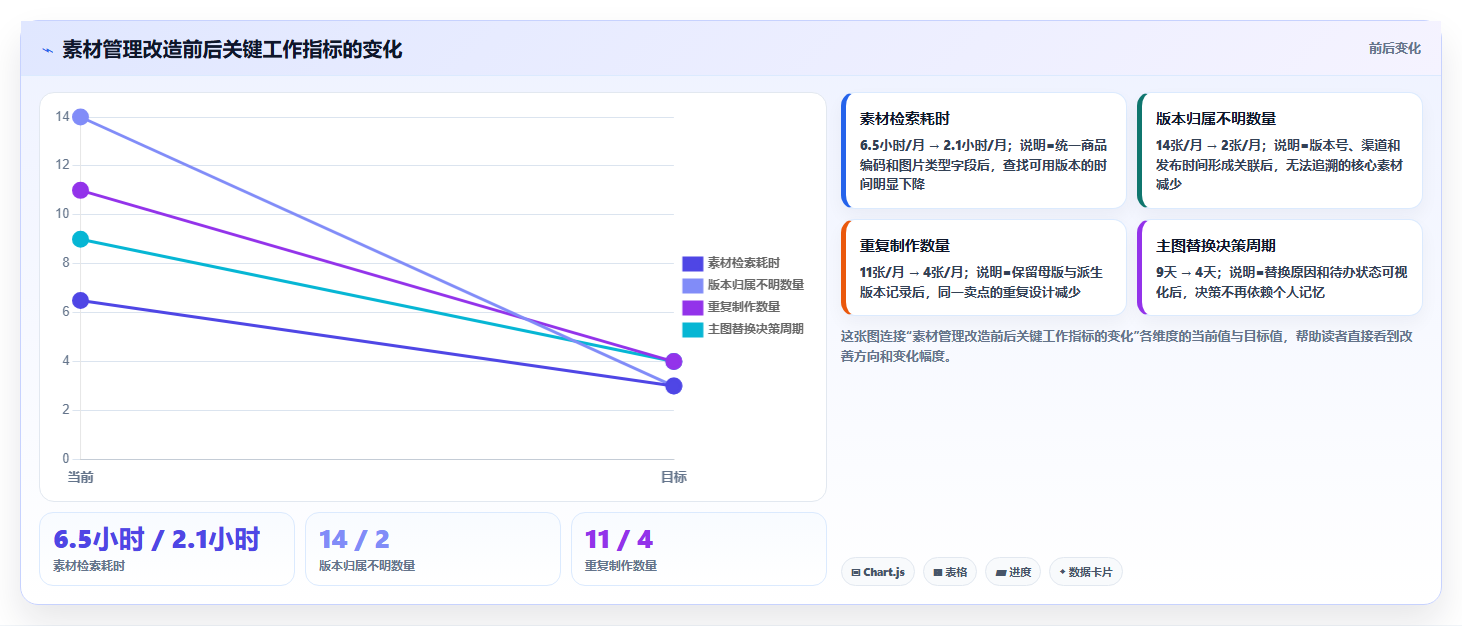This screenshot has width=1462, height=626.
Task: Toggle 主图替换决策周期 legend color box
Action: [693, 329]
